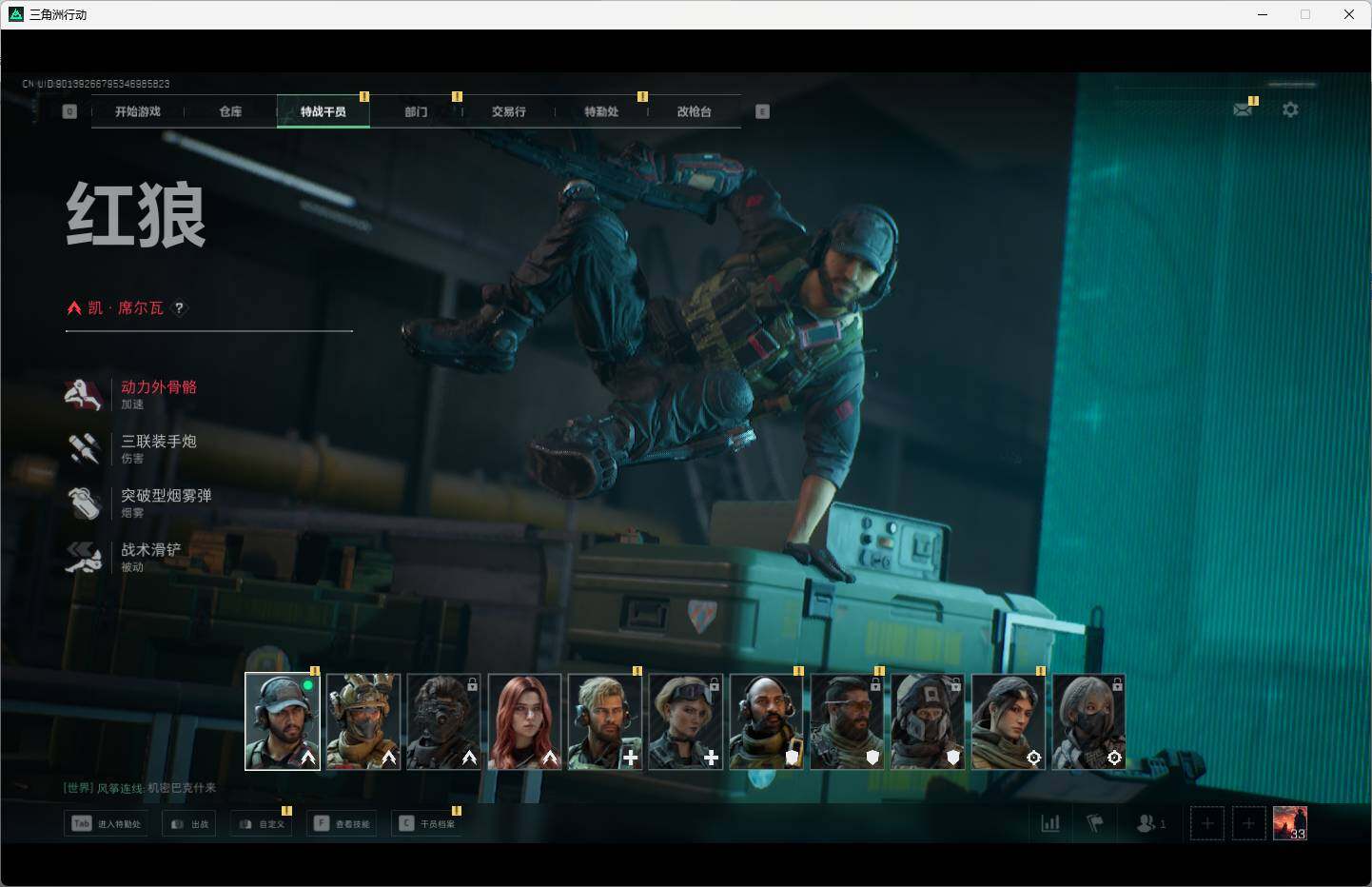Open the player avatar showing level 33
This screenshot has width=1372, height=887.
click(1290, 823)
